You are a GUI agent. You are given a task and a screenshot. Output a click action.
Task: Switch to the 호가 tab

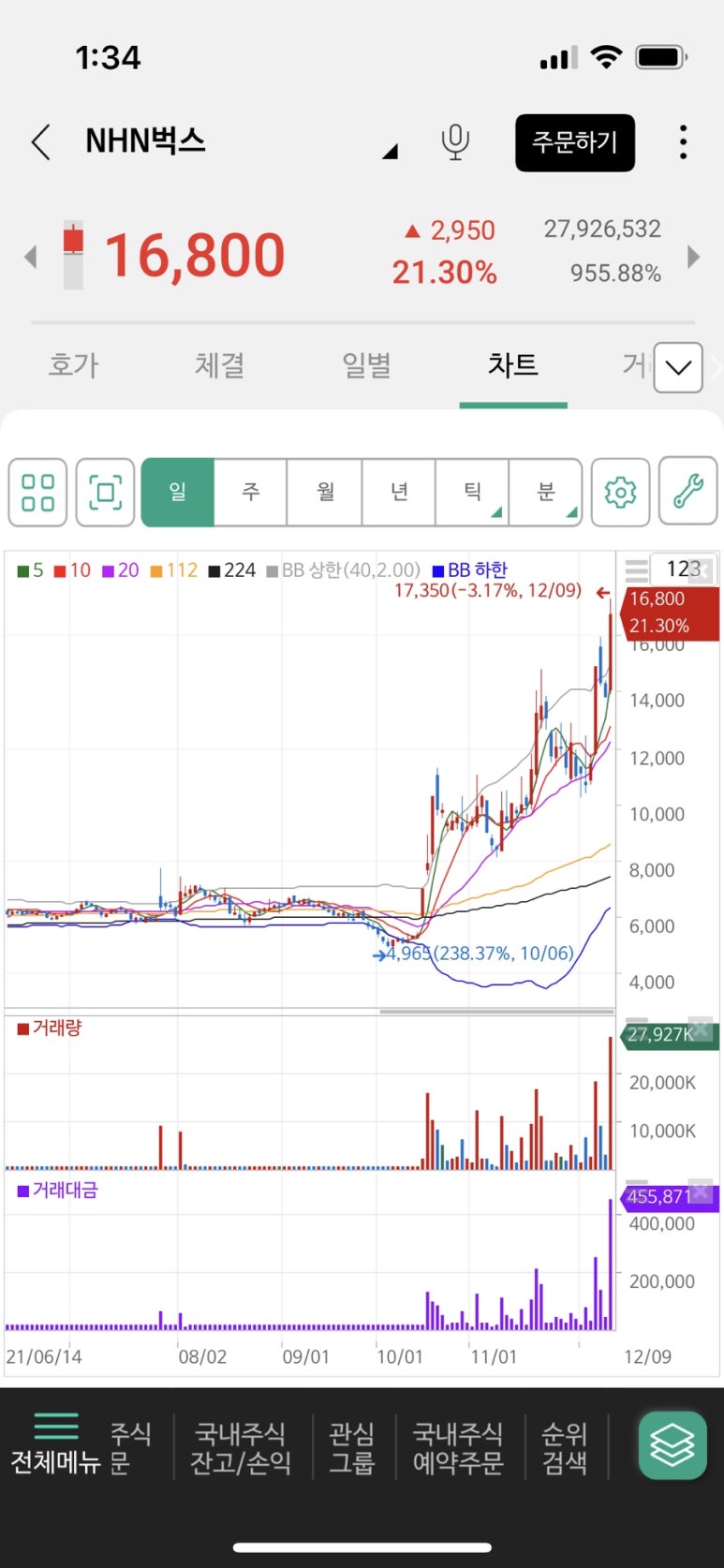click(73, 364)
